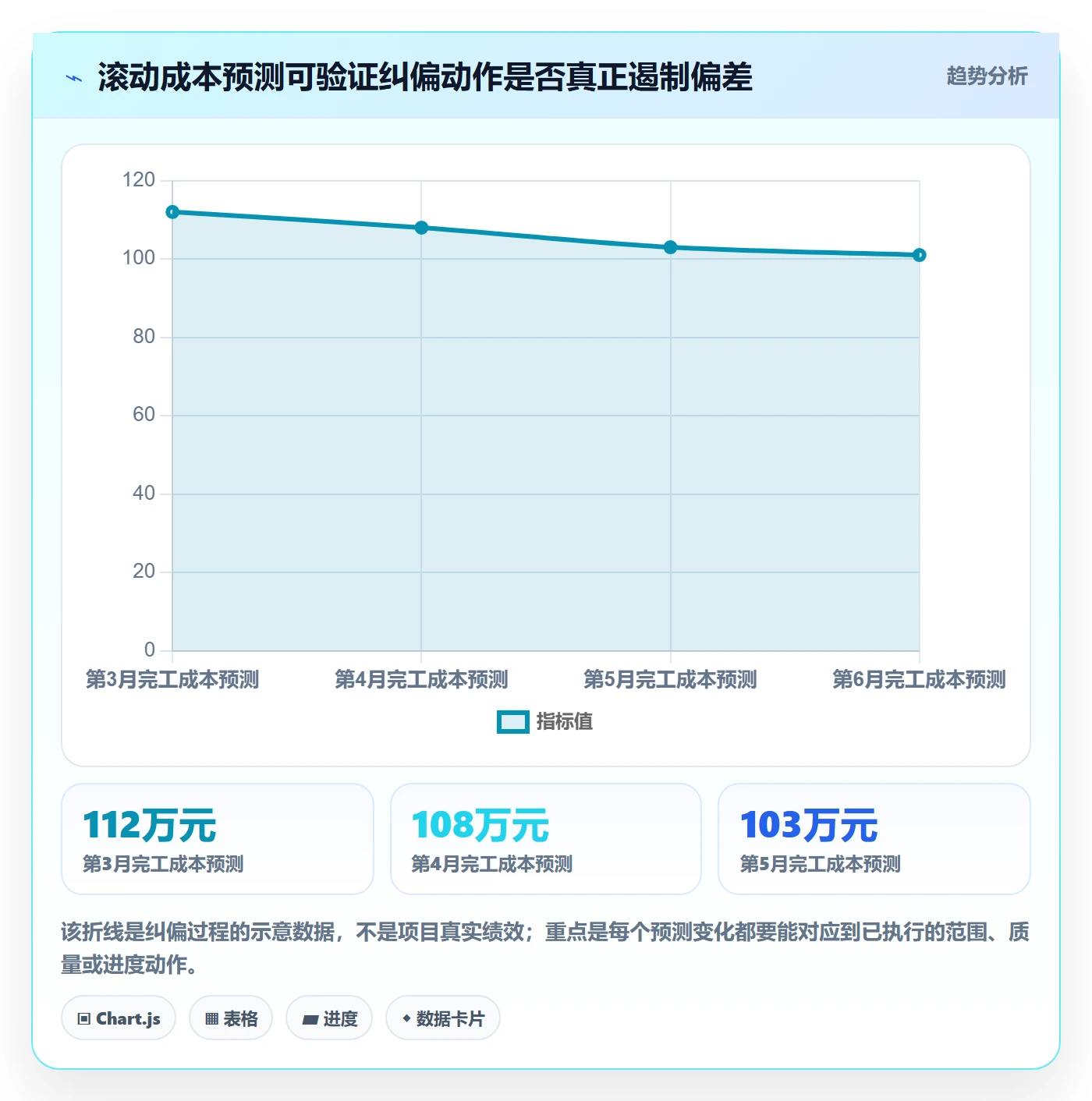This screenshot has width=1092, height=1101.
Task: Click the 表格 tag chip
Action: coord(231,1018)
